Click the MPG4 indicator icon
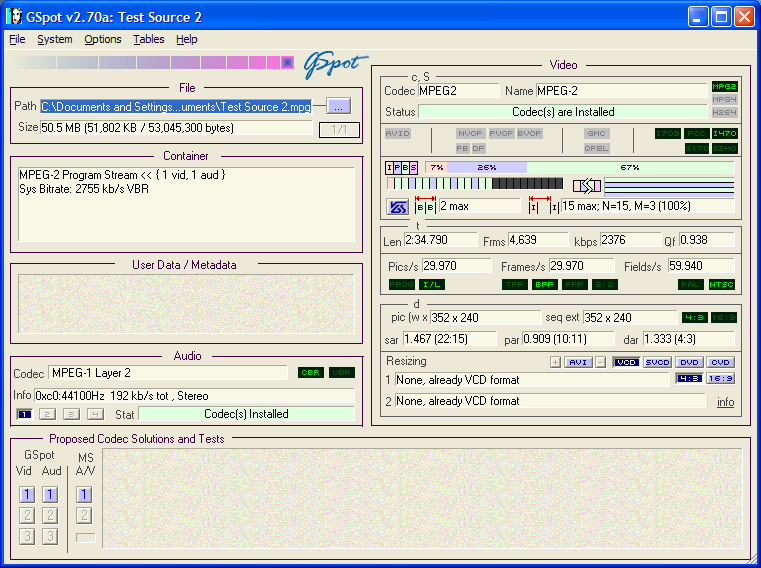761x568 pixels. [x=725, y=100]
